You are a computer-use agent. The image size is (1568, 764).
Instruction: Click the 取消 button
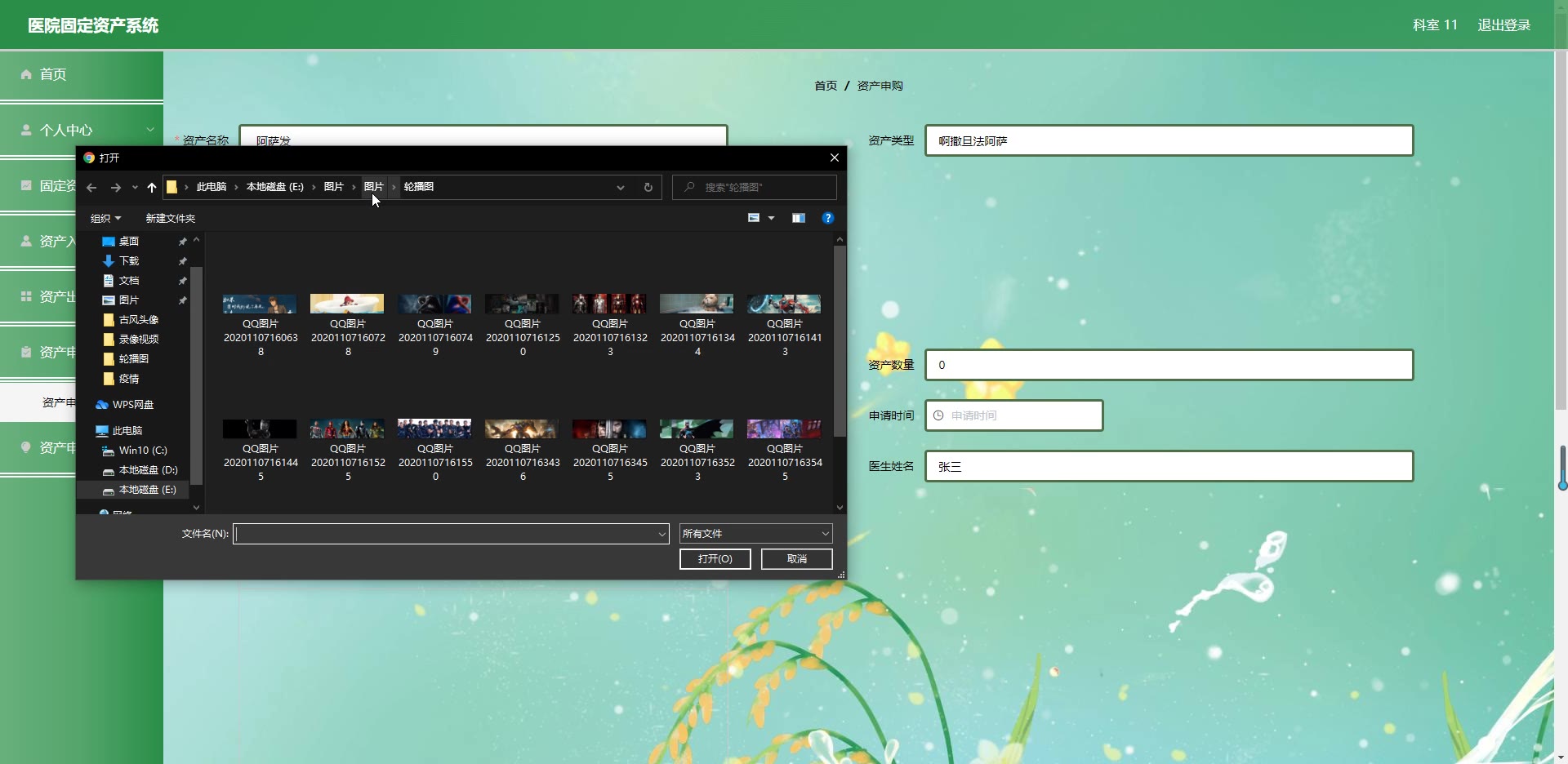(796, 559)
